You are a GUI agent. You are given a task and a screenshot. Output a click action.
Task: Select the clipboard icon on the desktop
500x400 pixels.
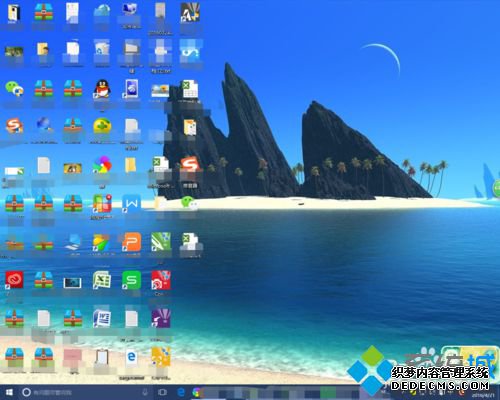[102, 357]
